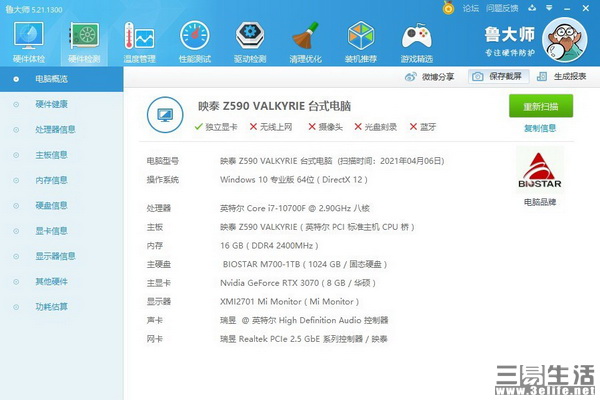Click XMI2701 Mi Monitor value

pyautogui.click(x=290, y=302)
